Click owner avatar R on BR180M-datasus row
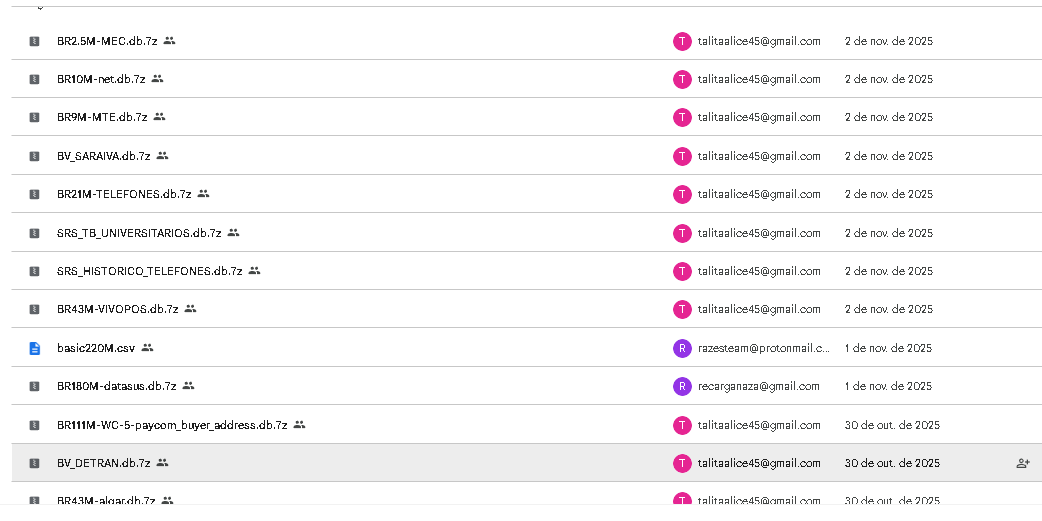Image resolution: width=1042 pixels, height=521 pixels. pos(682,386)
